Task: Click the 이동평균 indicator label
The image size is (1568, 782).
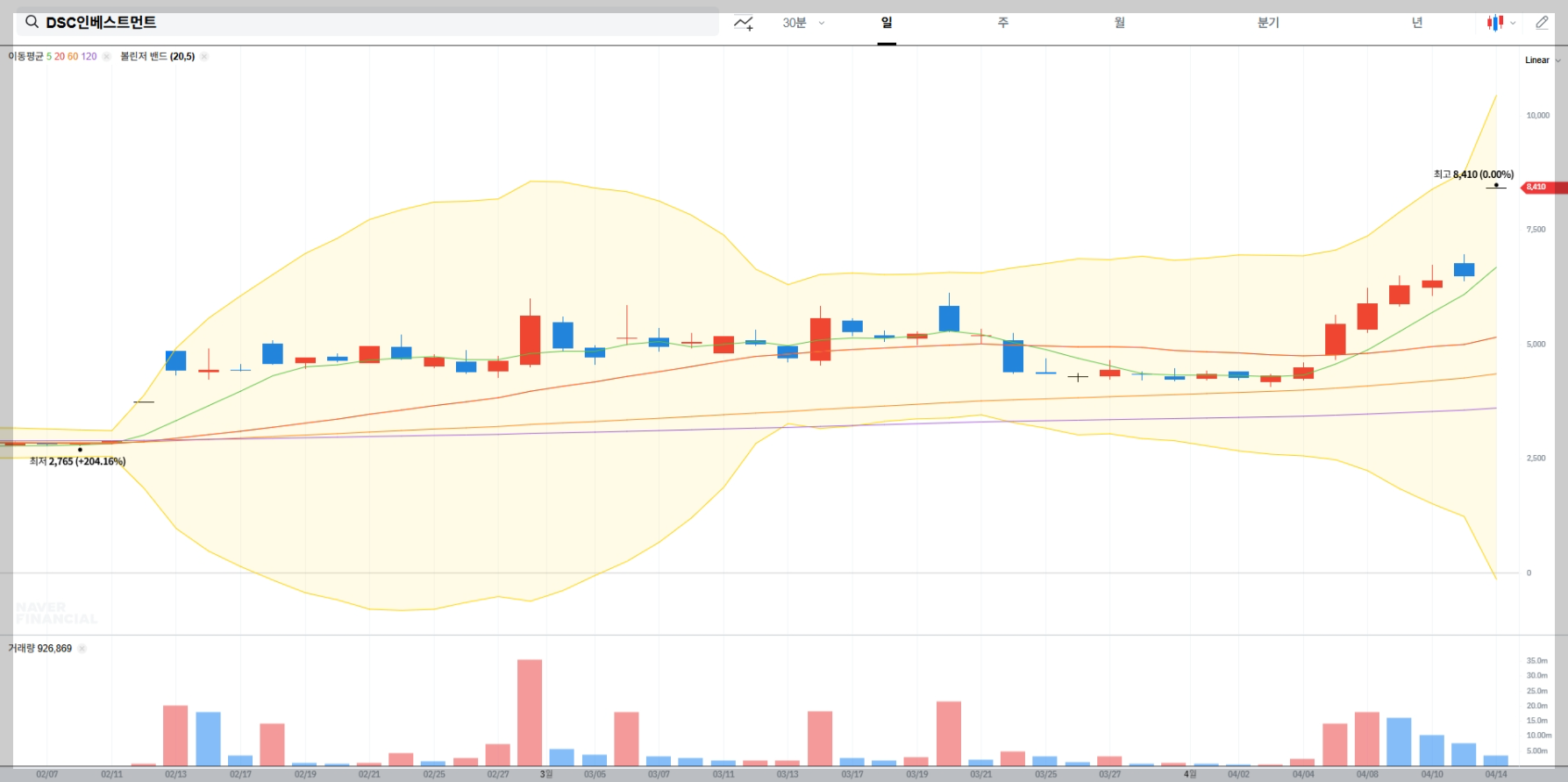Action: (26, 56)
